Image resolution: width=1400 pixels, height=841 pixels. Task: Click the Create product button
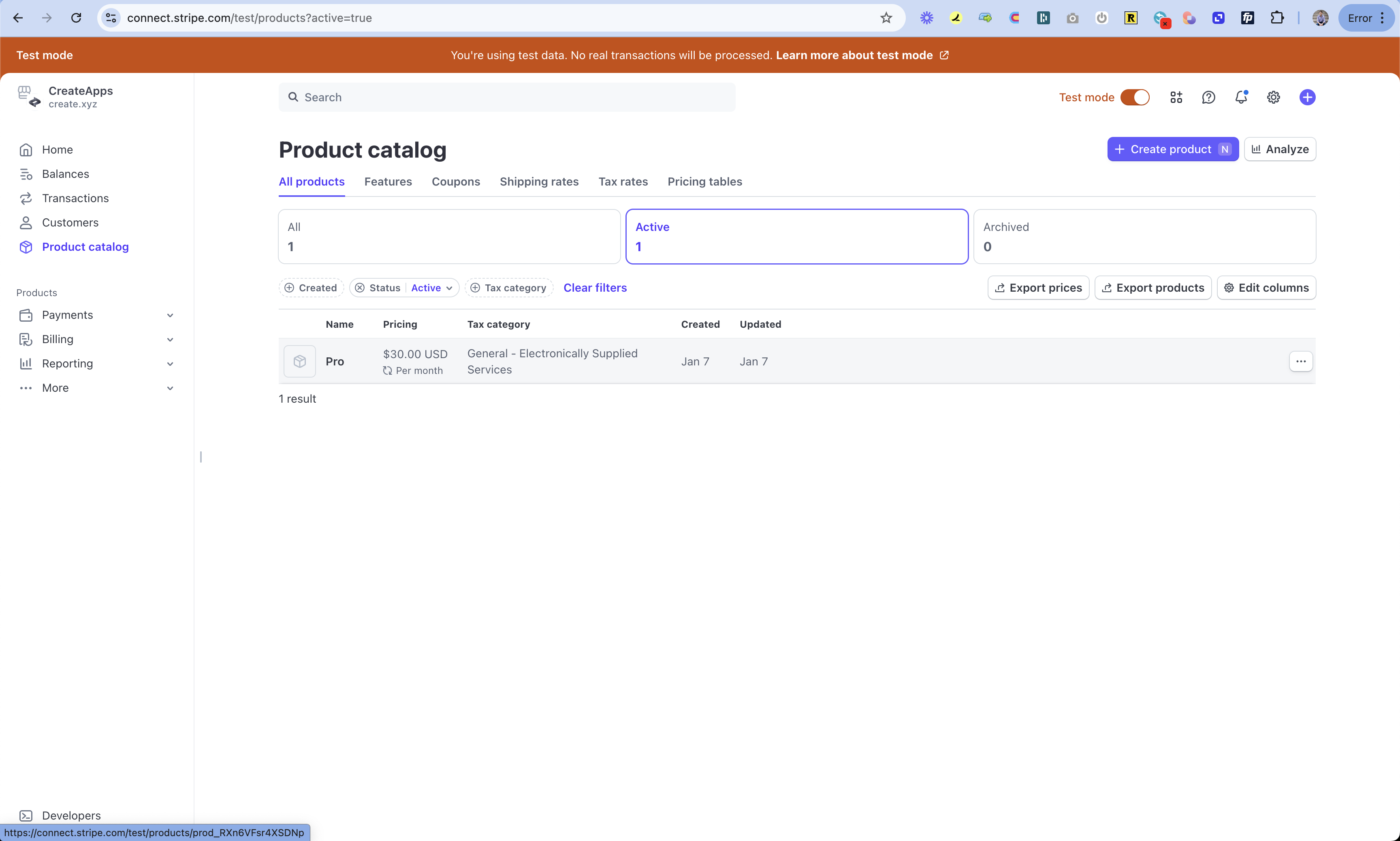(1172, 149)
